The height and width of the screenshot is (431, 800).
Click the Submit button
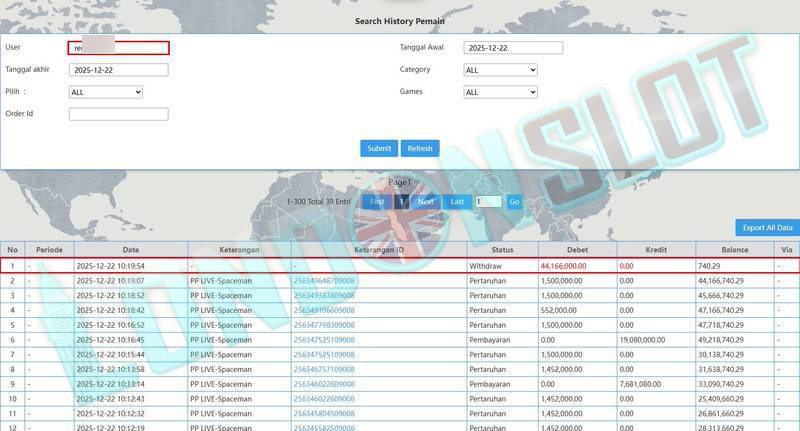[379, 148]
